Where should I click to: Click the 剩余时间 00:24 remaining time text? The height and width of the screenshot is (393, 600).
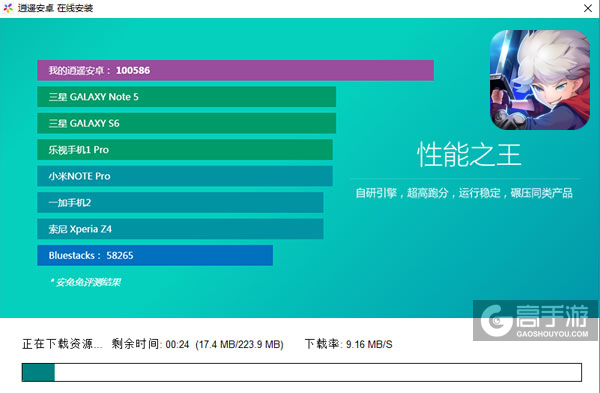pyautogui.click(x=150, y=344)
